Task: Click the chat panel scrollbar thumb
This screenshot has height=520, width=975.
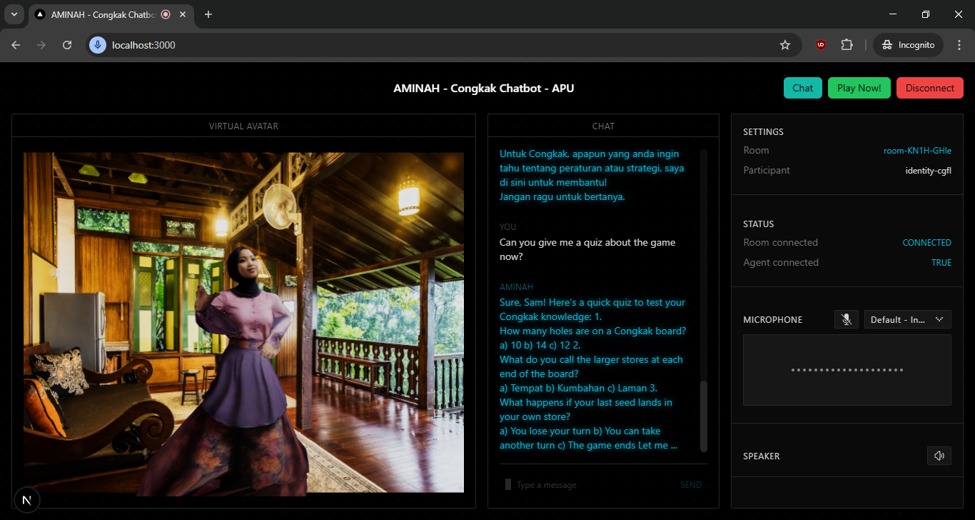Action: [703, 416]
